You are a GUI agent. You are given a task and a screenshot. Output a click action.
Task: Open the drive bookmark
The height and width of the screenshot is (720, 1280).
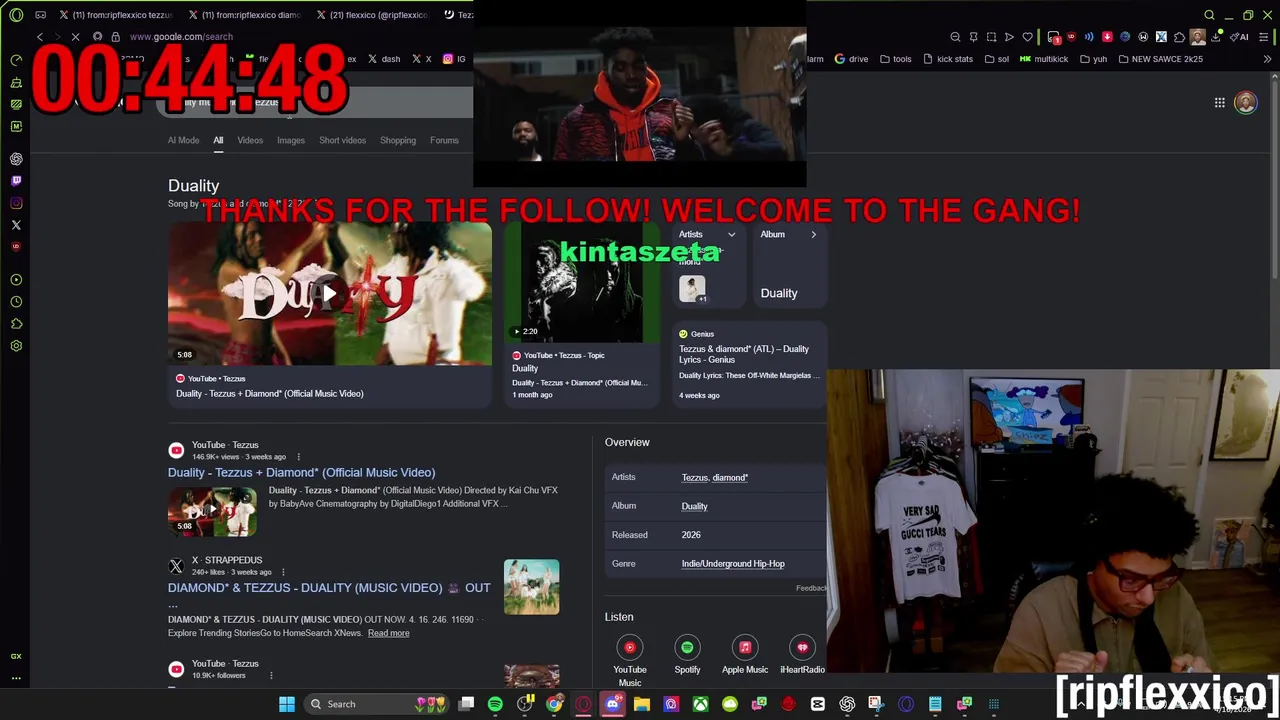click(851, 59)
